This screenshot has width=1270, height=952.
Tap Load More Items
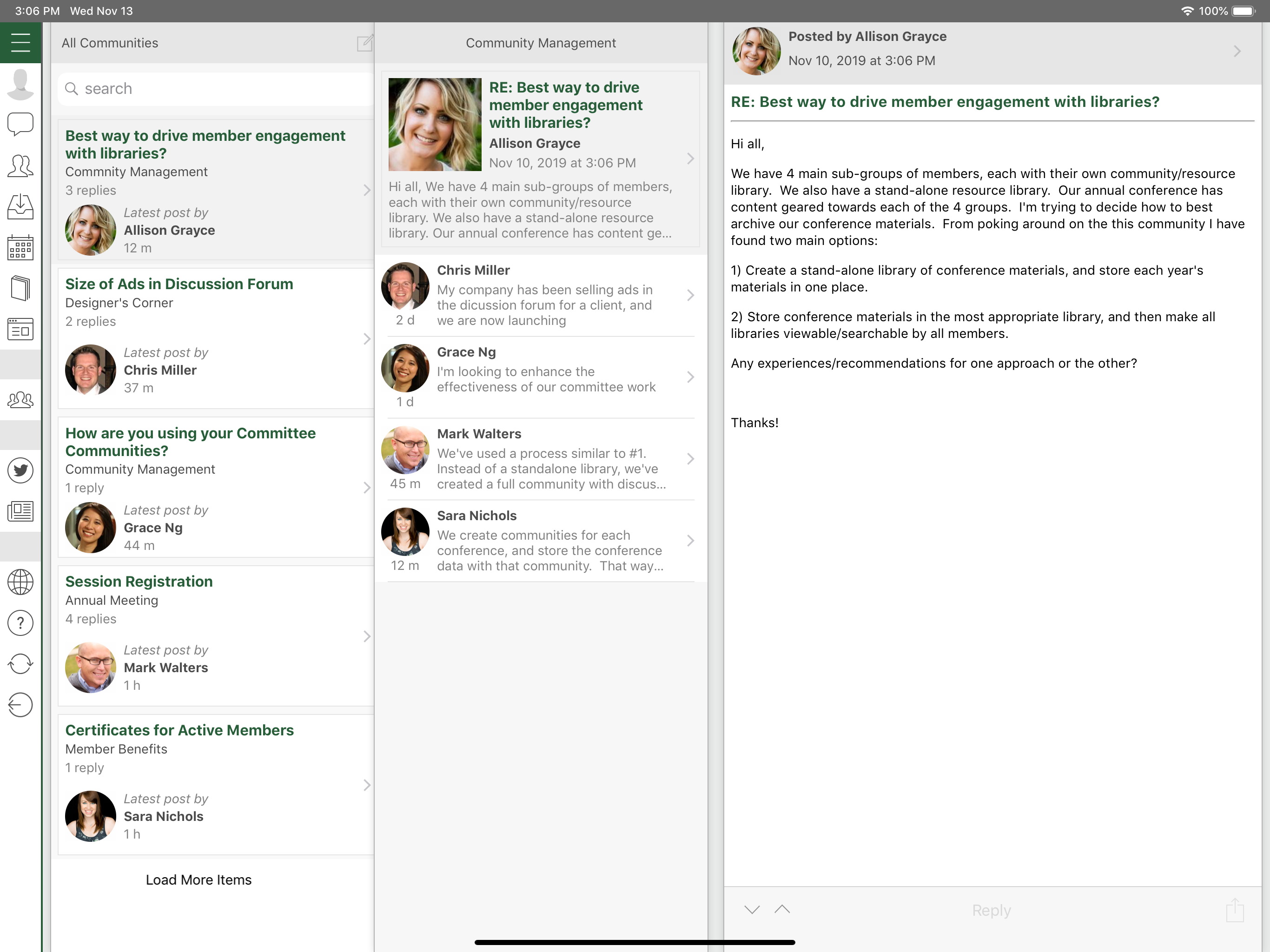(x=198, y=879)
